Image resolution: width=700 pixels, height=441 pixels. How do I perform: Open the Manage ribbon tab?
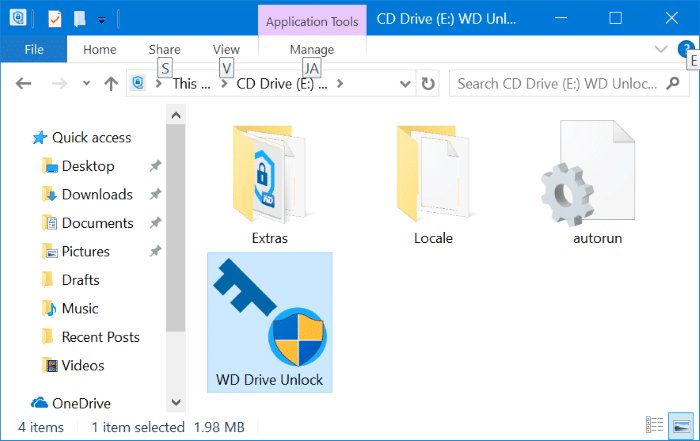point(312,49)
